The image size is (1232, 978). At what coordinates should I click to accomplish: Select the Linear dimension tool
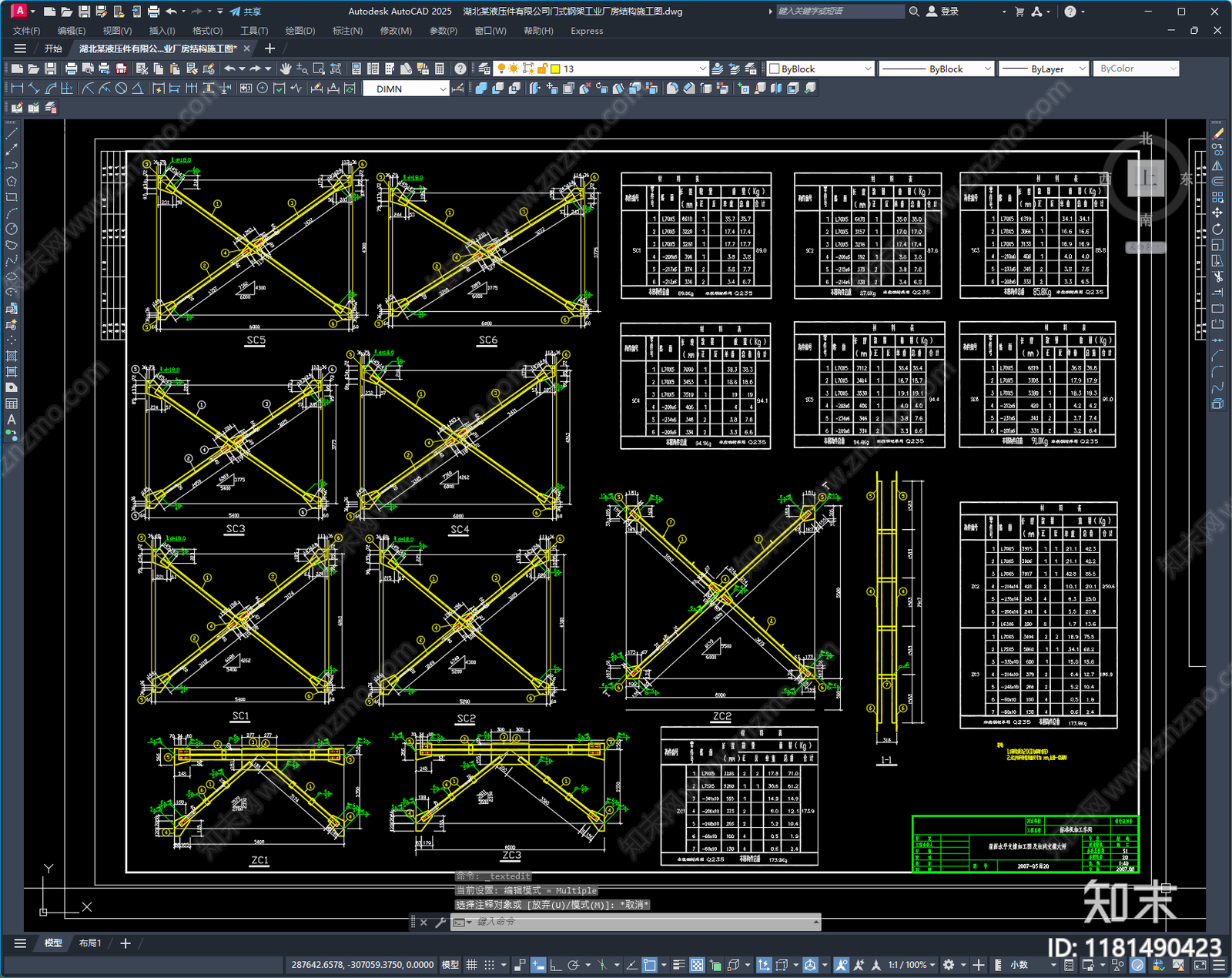coord(17,89)
